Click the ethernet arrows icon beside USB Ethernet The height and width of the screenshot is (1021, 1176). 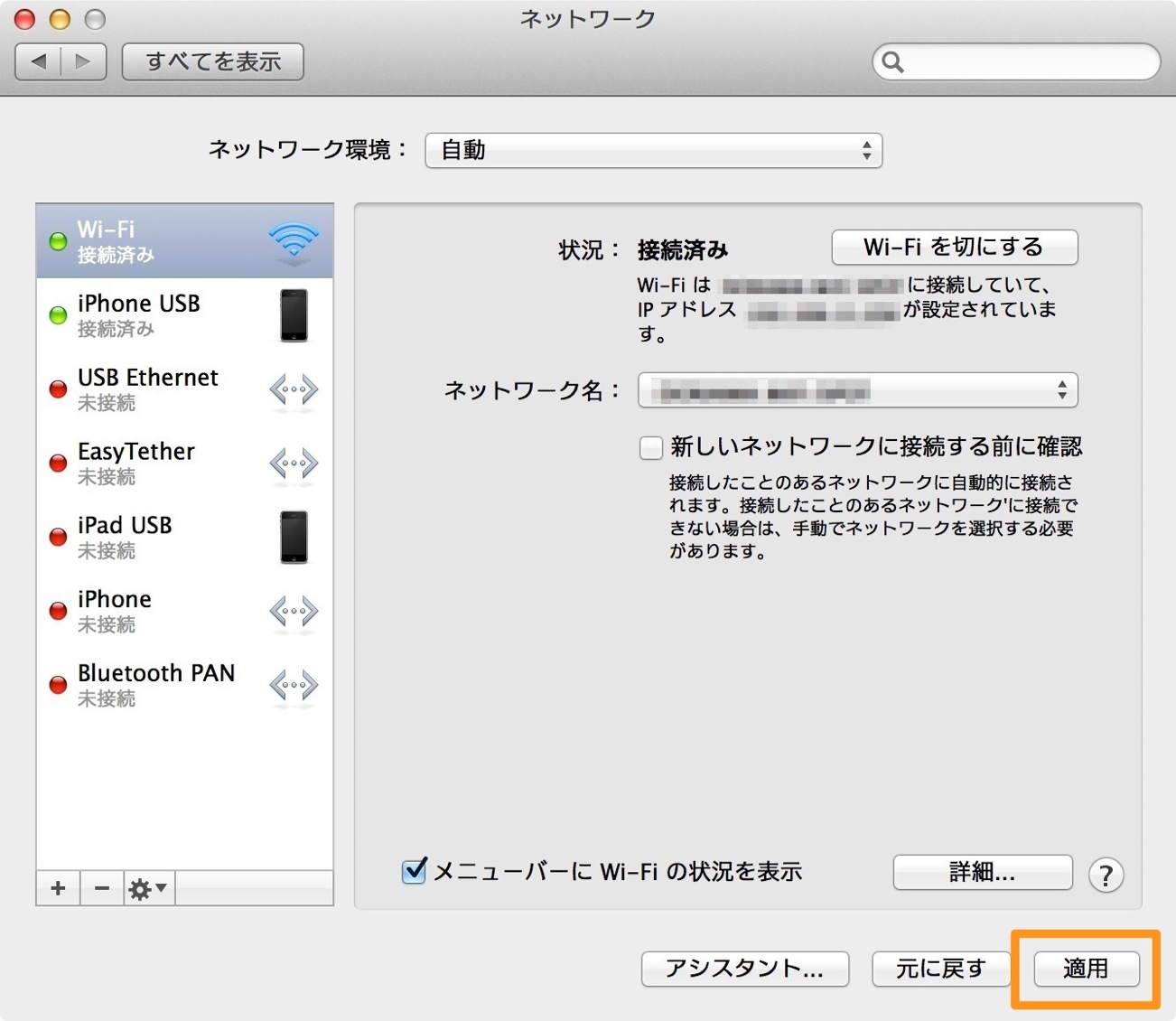pyautogui.click(x=294, y=390)
